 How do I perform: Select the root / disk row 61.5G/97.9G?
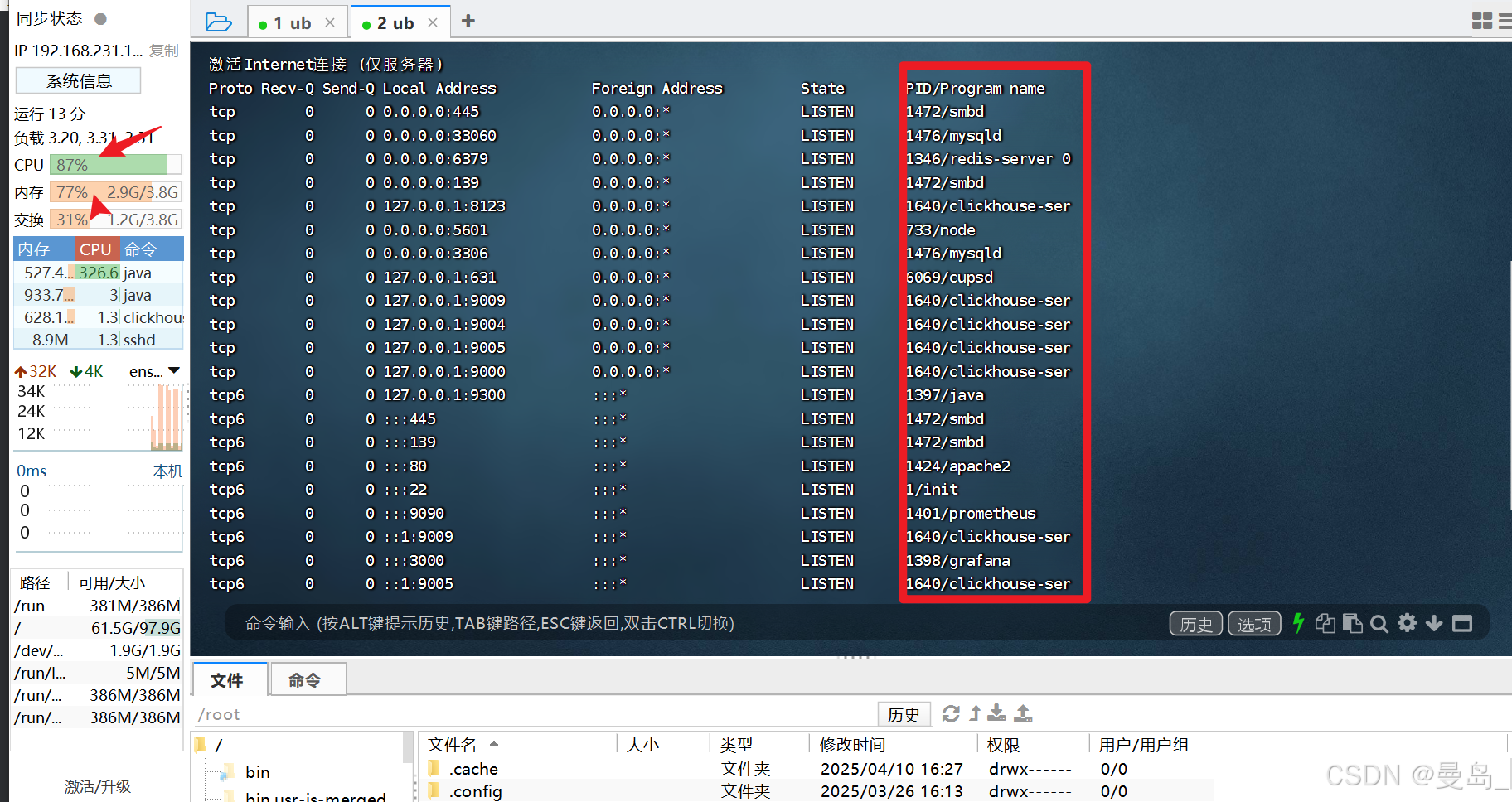click(97, 628)
